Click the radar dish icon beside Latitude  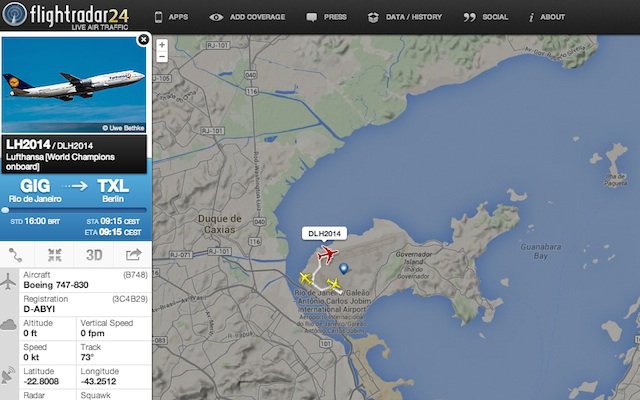[8, 375]
